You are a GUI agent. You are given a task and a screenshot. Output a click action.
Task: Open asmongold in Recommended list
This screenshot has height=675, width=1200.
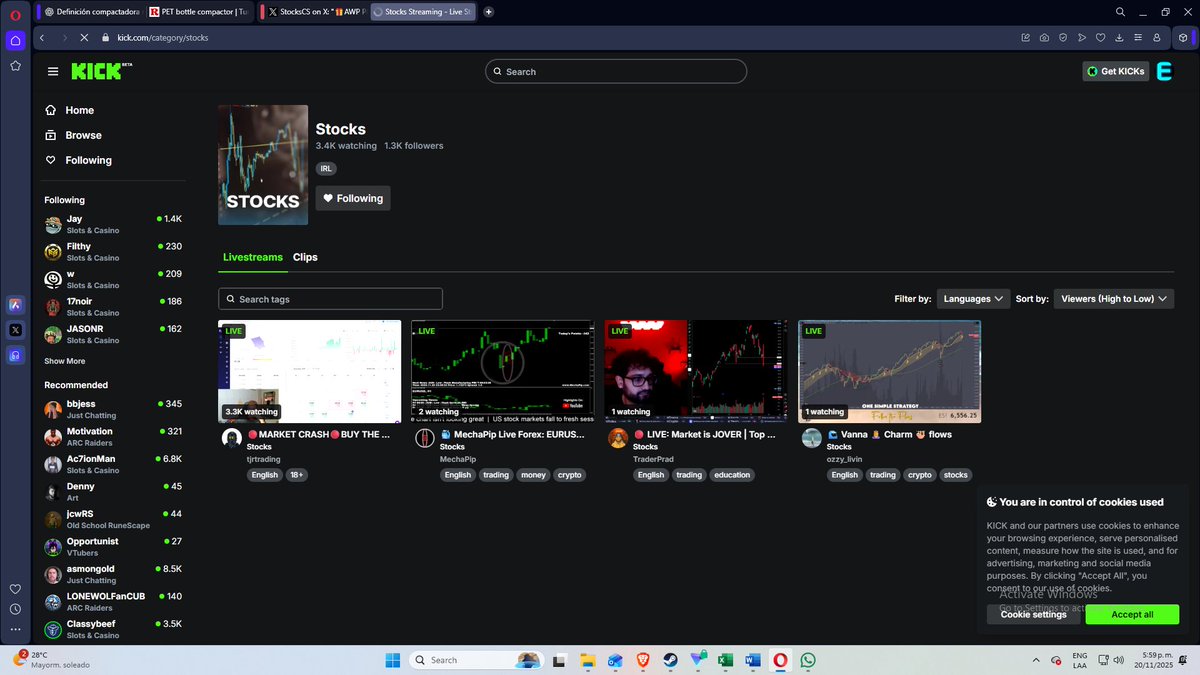coord(113,574)
